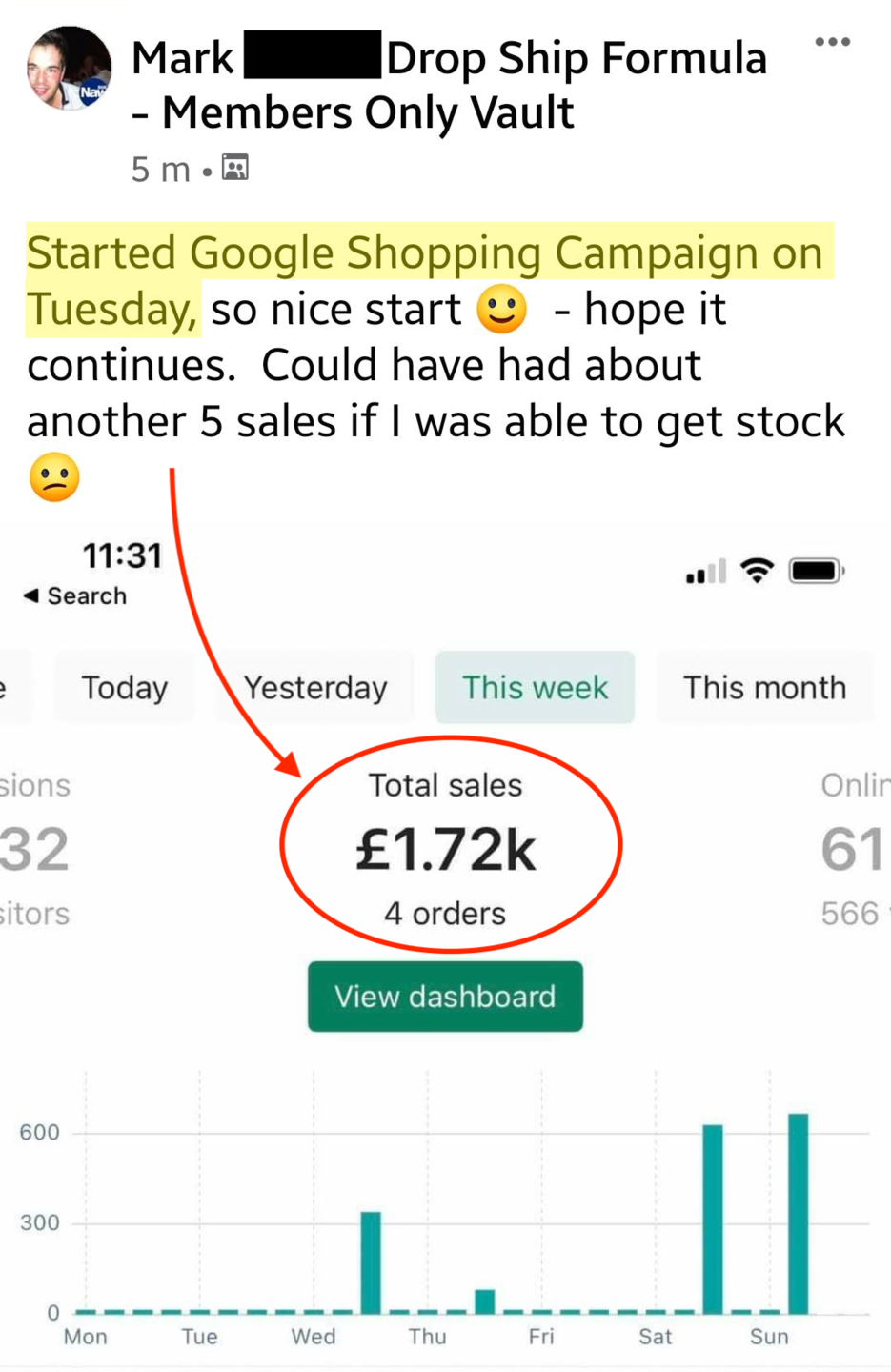
Task: Tap the Saturday sales bar in chart
Action: tap(712, 1219)
